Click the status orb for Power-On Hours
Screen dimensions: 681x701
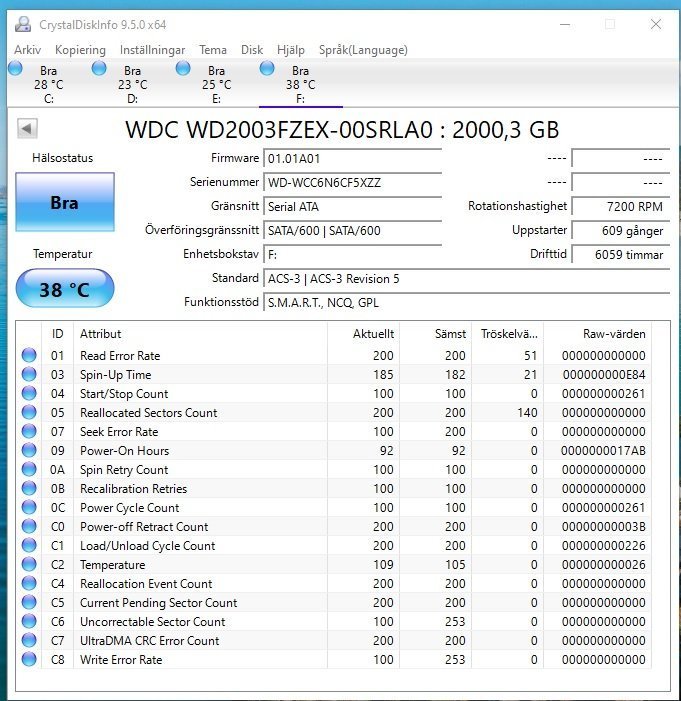coord(29,451)
